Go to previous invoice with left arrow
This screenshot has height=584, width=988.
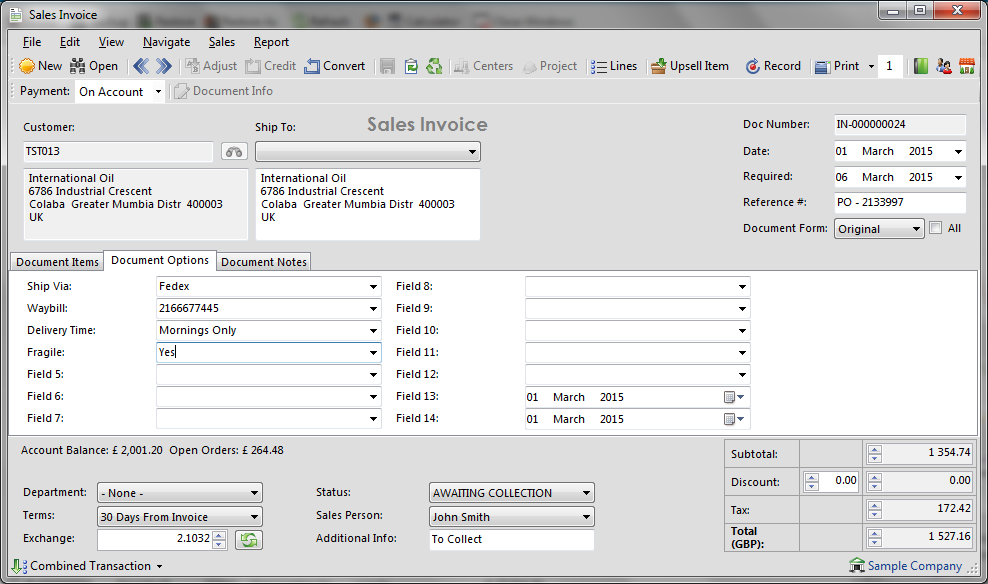pos(141,66)
